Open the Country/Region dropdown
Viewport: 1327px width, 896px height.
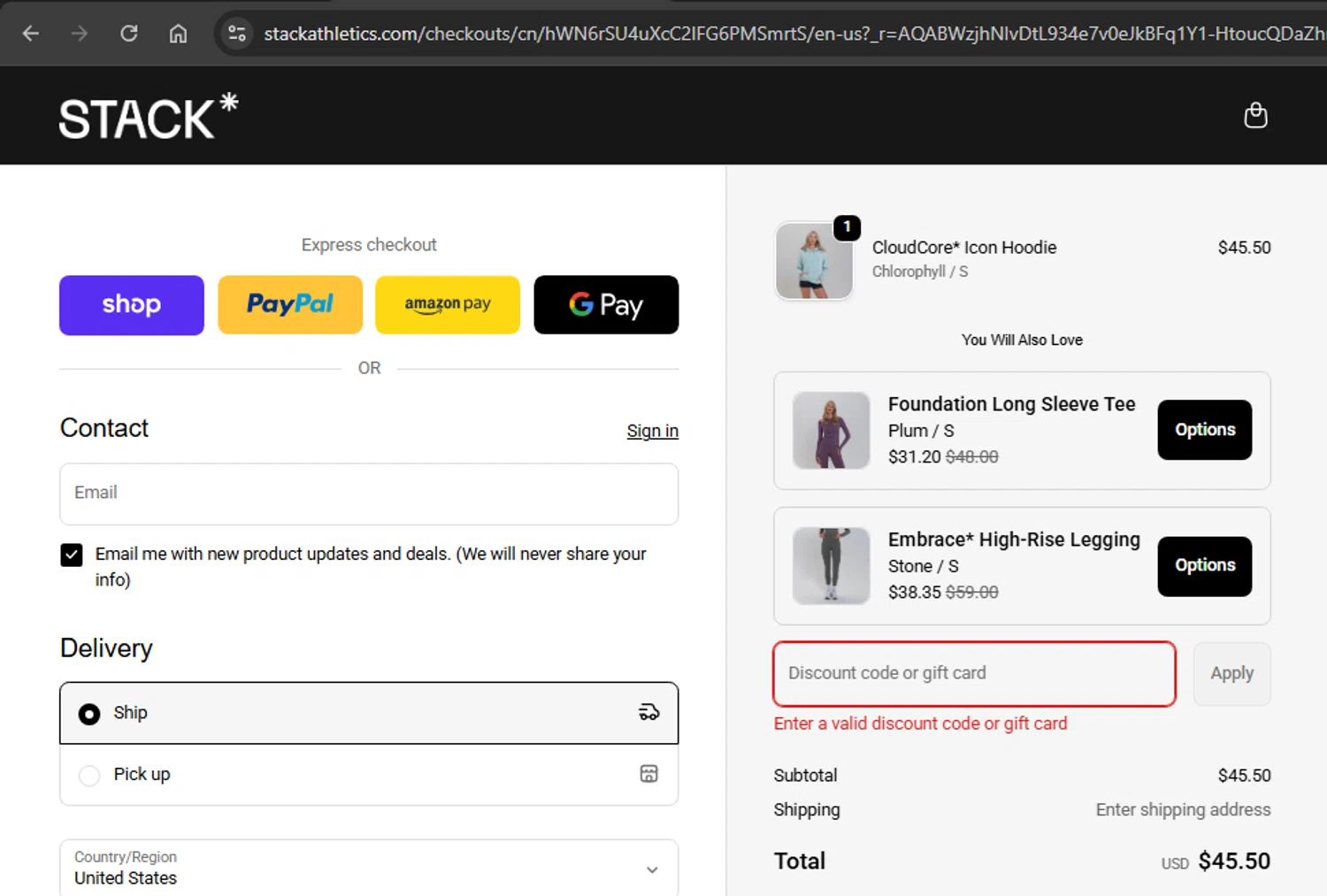(x=369, y=869)
